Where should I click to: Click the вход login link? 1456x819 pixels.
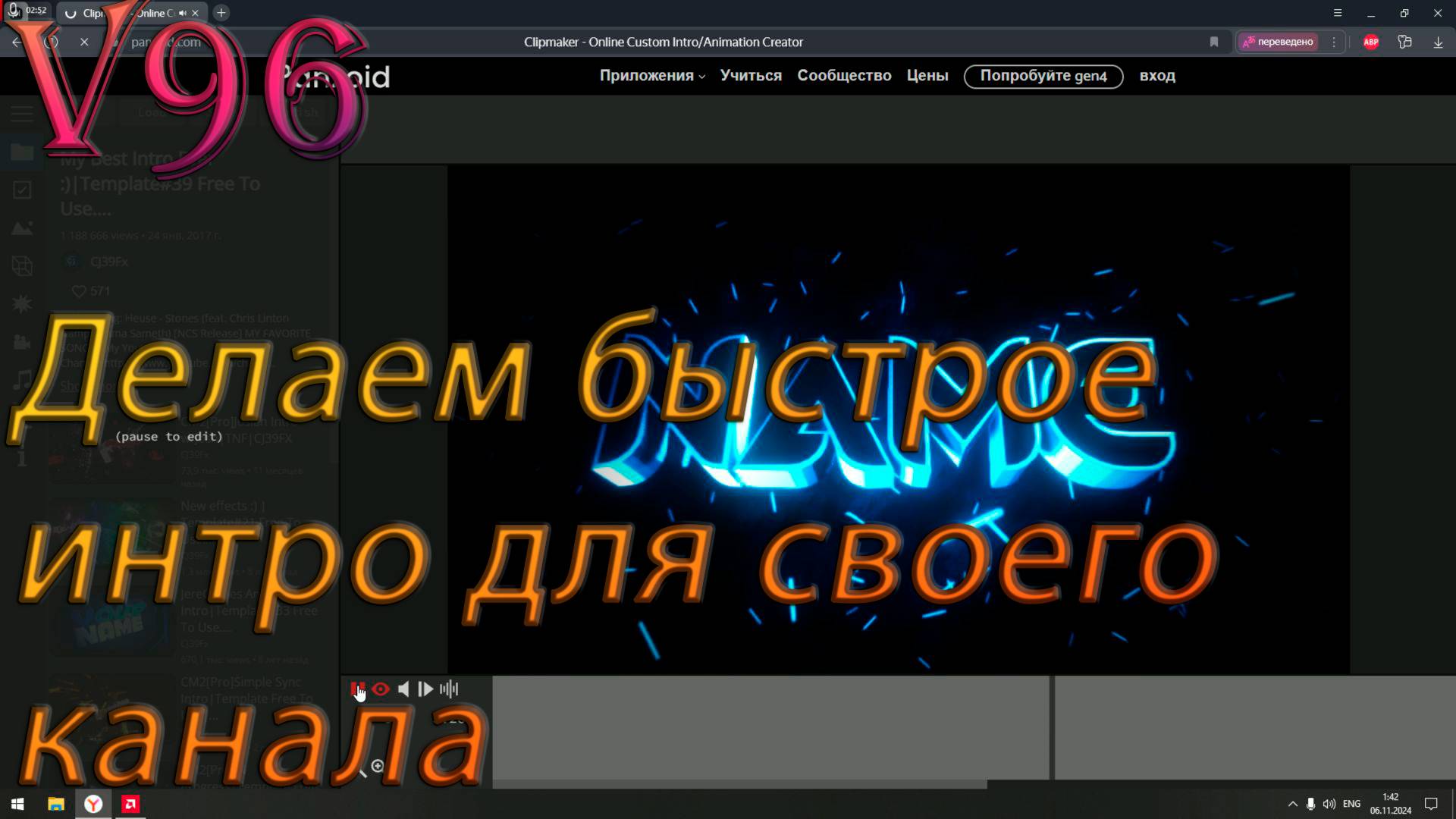click(1158, 76)
